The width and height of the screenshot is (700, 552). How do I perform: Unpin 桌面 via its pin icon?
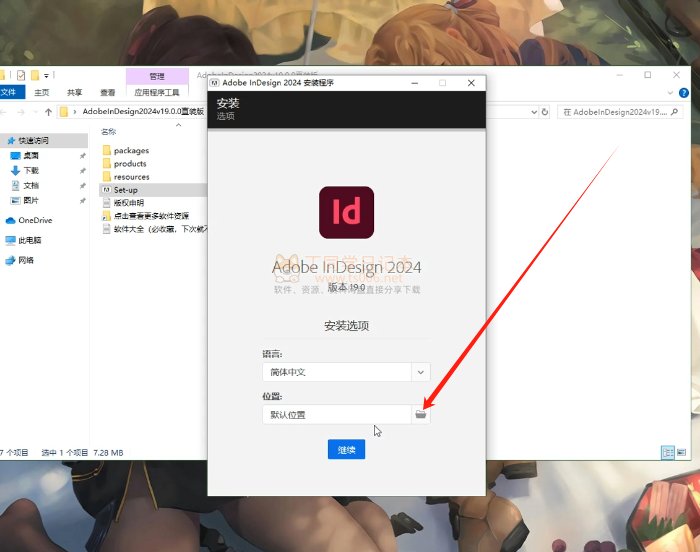point(83,156)
